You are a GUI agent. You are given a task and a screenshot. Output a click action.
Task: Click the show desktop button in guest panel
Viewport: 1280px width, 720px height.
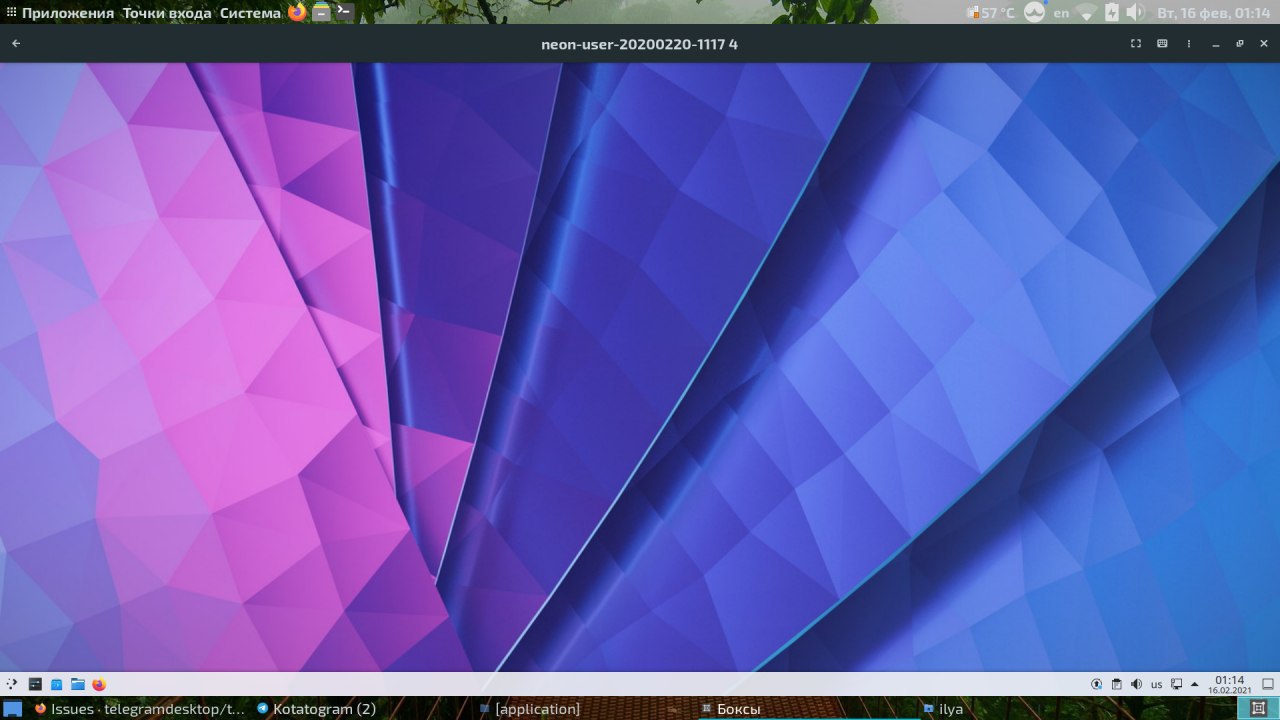1268,684
